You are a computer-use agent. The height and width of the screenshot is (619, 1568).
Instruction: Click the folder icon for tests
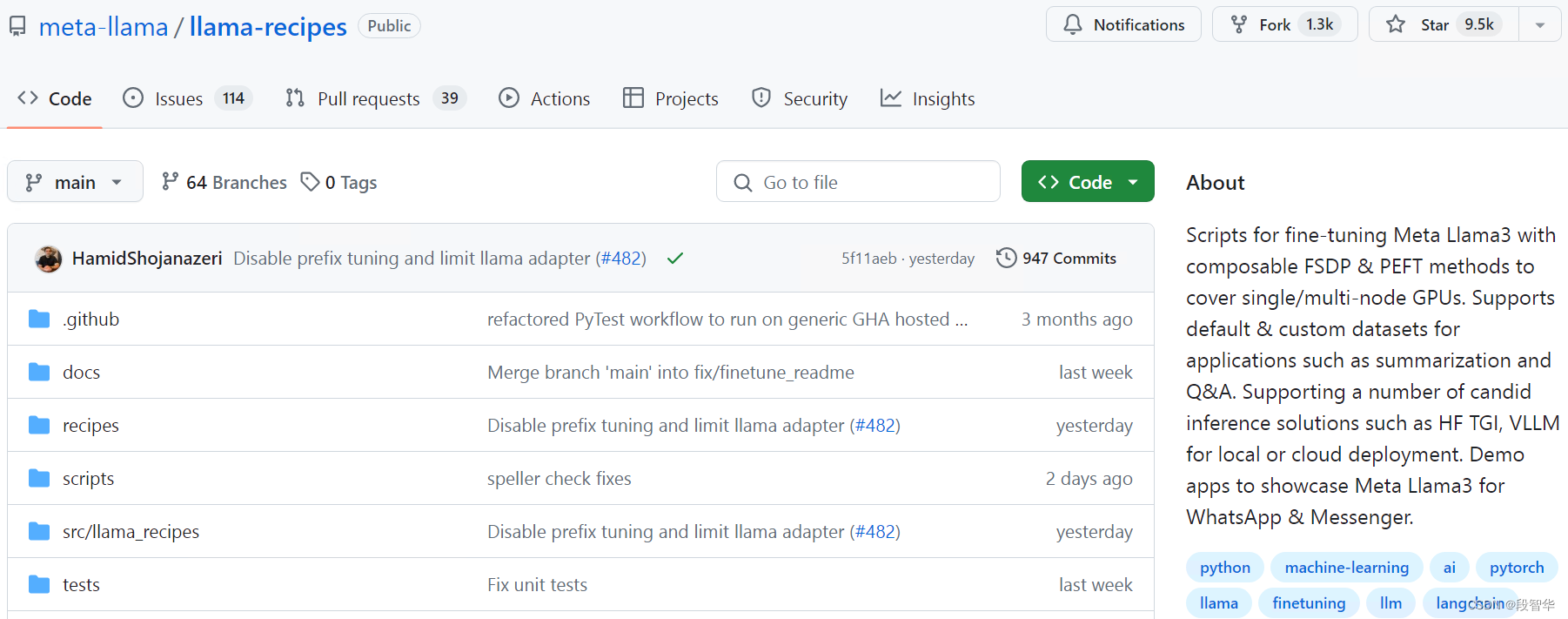[39, 584]
